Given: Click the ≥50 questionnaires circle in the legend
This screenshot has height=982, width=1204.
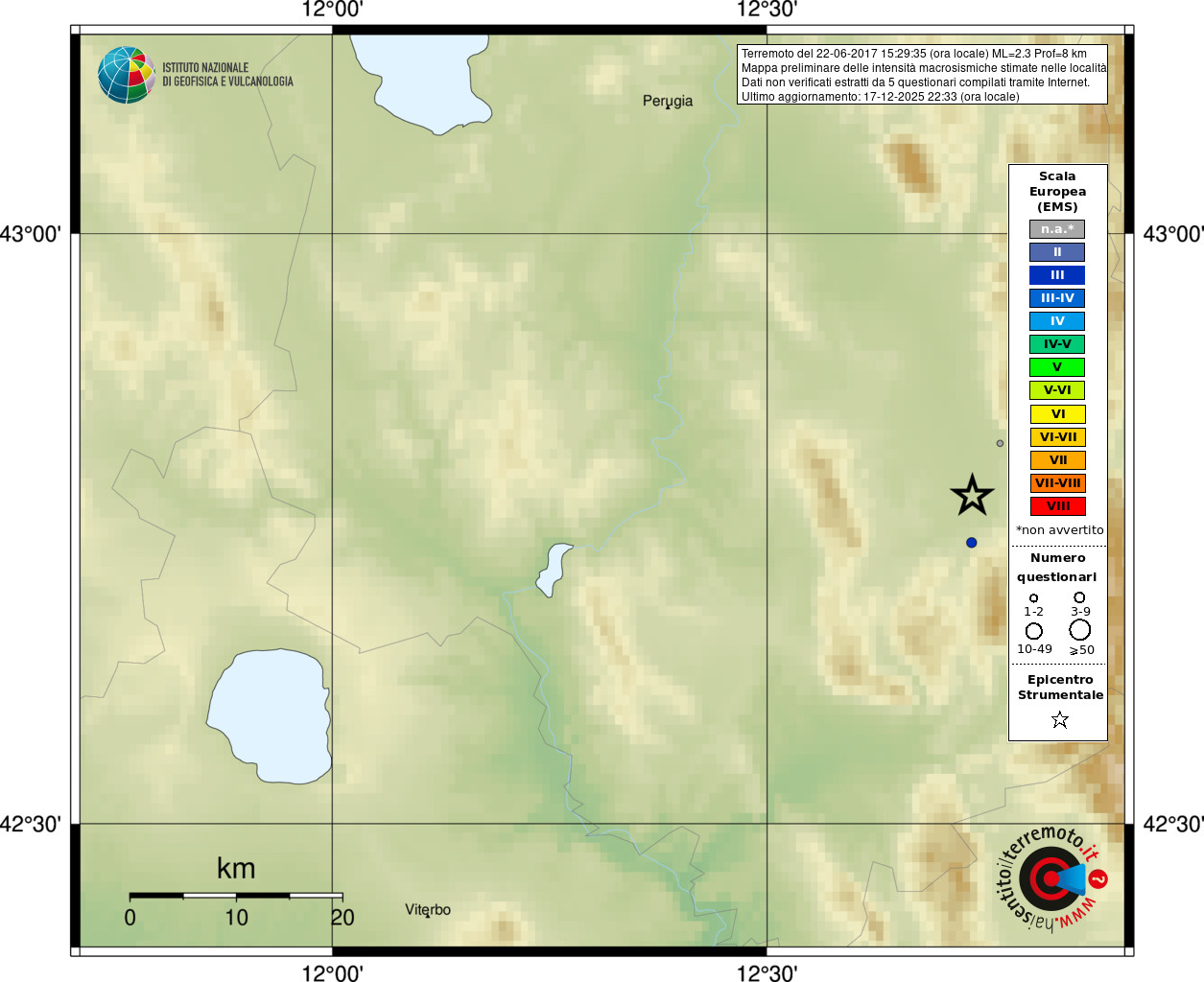Looking at the screenshot, I should (x=1079, y=630).
